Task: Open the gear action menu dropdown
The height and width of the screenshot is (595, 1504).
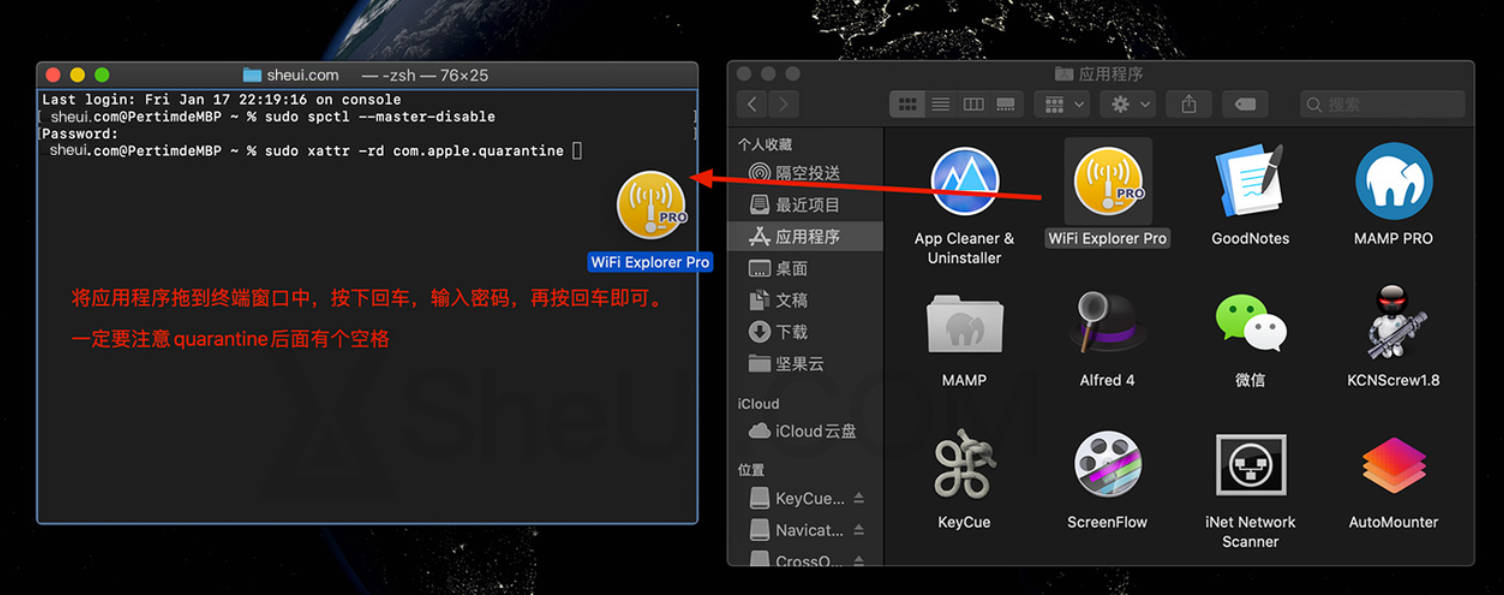Action: tap(1130, 104)
